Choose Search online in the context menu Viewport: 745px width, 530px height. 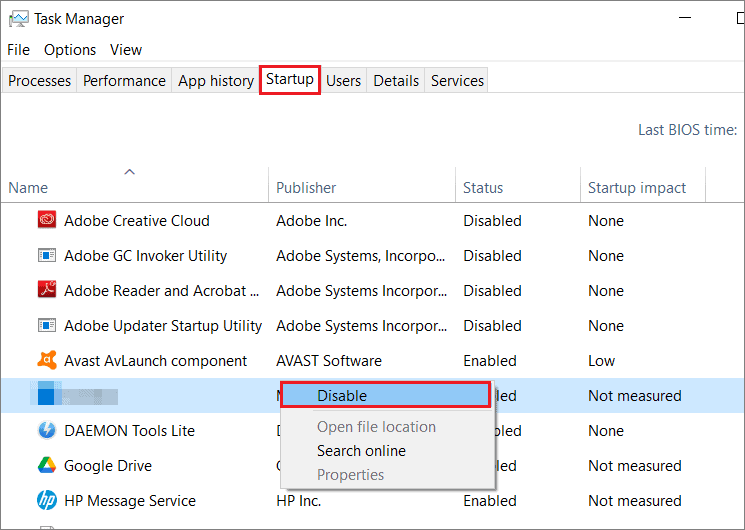(x=361, y=451)
